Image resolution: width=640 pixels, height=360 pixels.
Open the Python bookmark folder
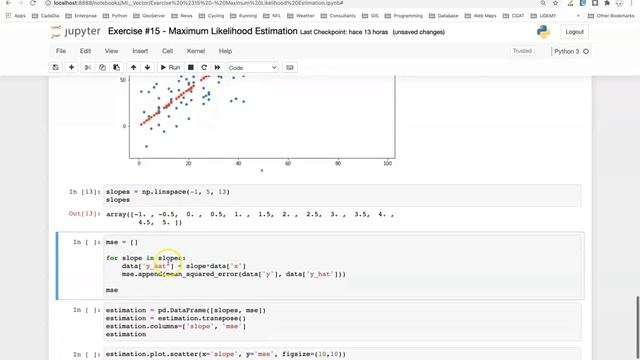(115, 16)
